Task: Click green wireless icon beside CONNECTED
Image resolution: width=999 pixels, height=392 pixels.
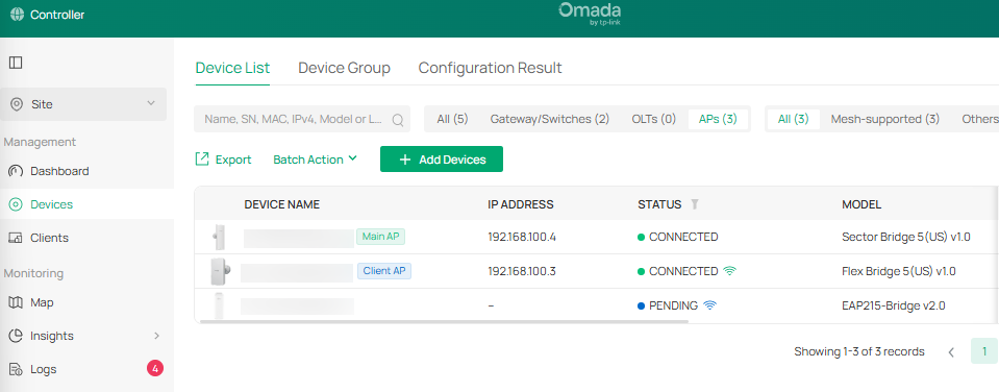Action: tap(729, 271)
